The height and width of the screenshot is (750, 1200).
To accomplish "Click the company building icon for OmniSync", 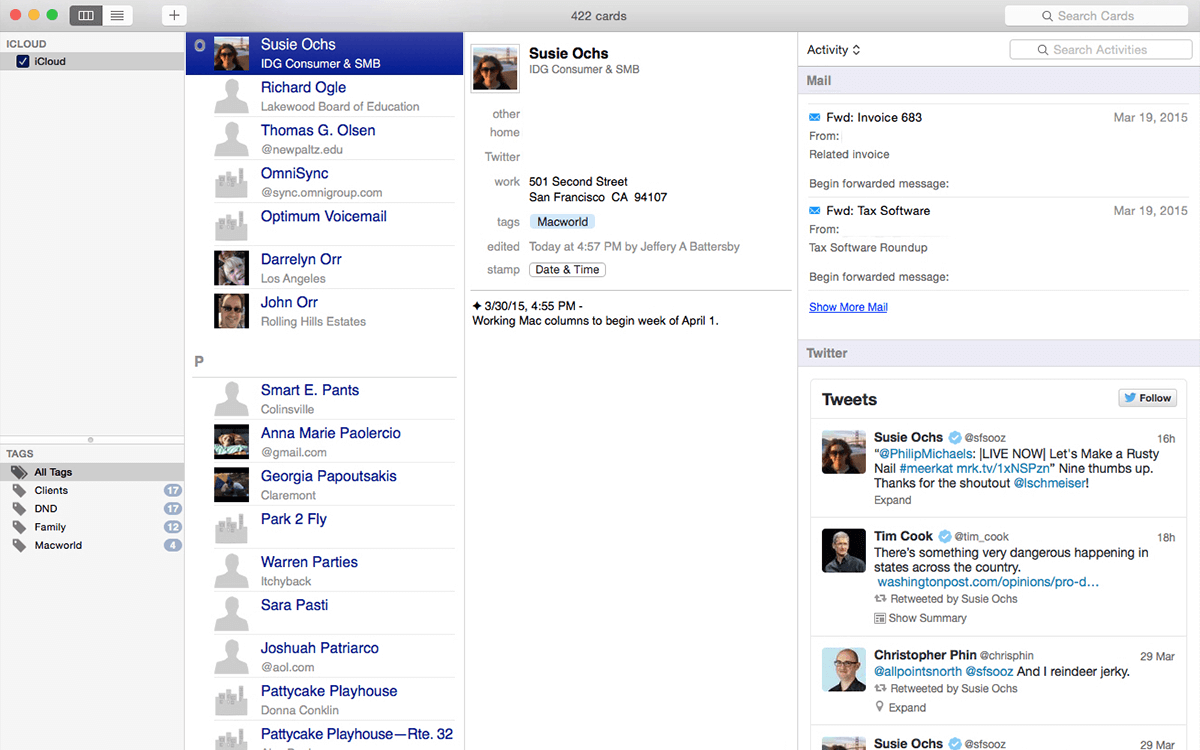I will [231, 182].
